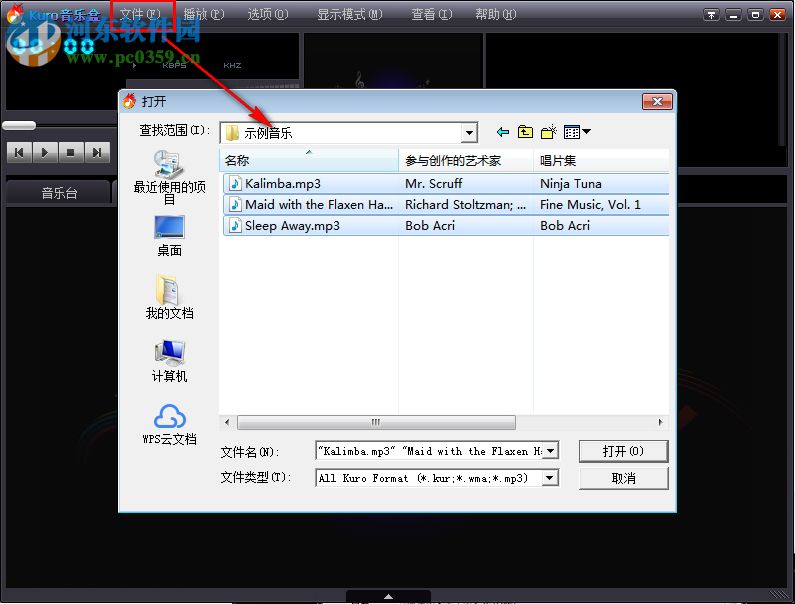The image size is (795, 604).
Task: Click the Sleep Away.mp3 music file icon
Action: 235,226
